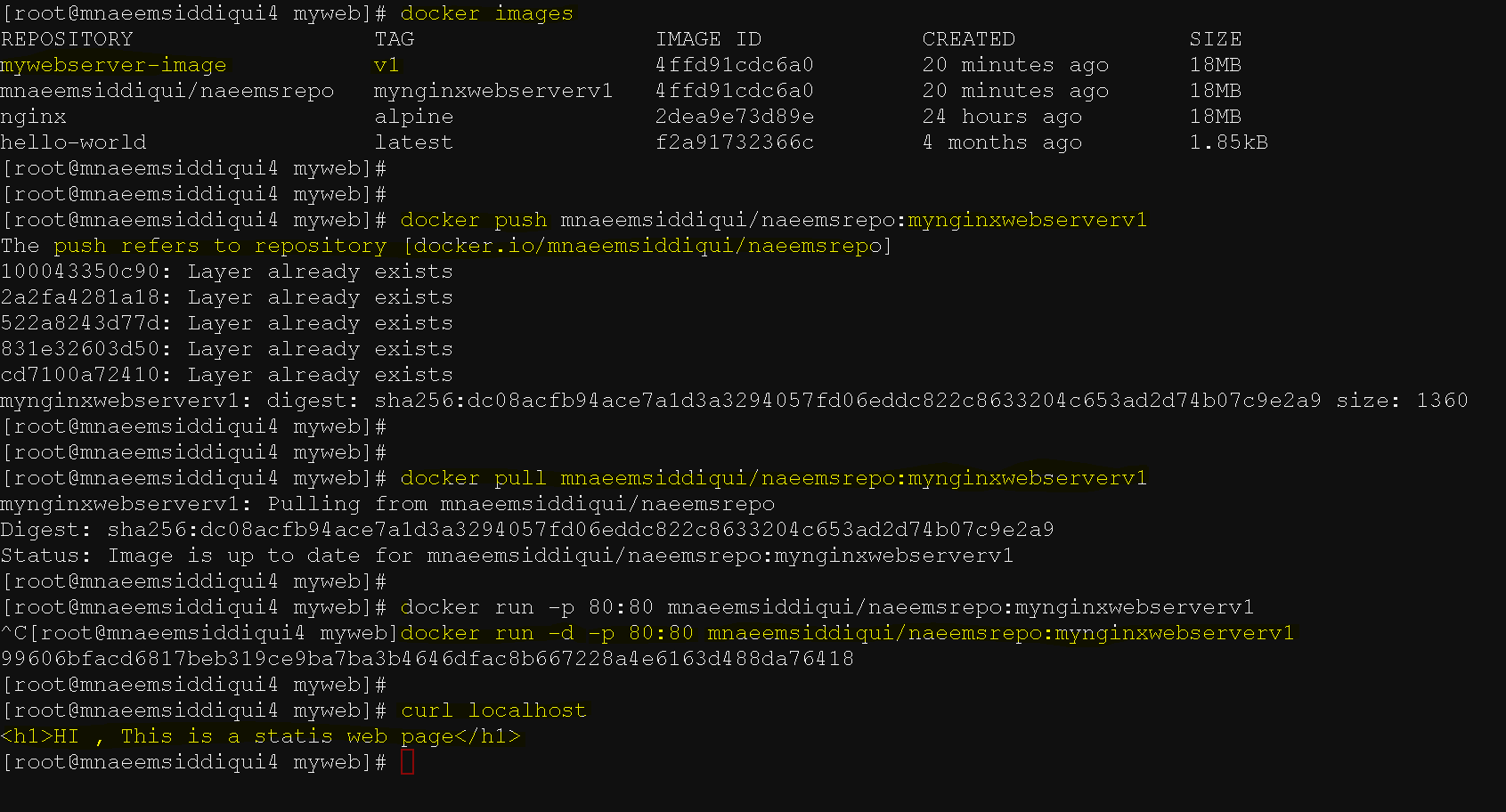Click layer cd7100a72410 already exists line

pos(227,375)
